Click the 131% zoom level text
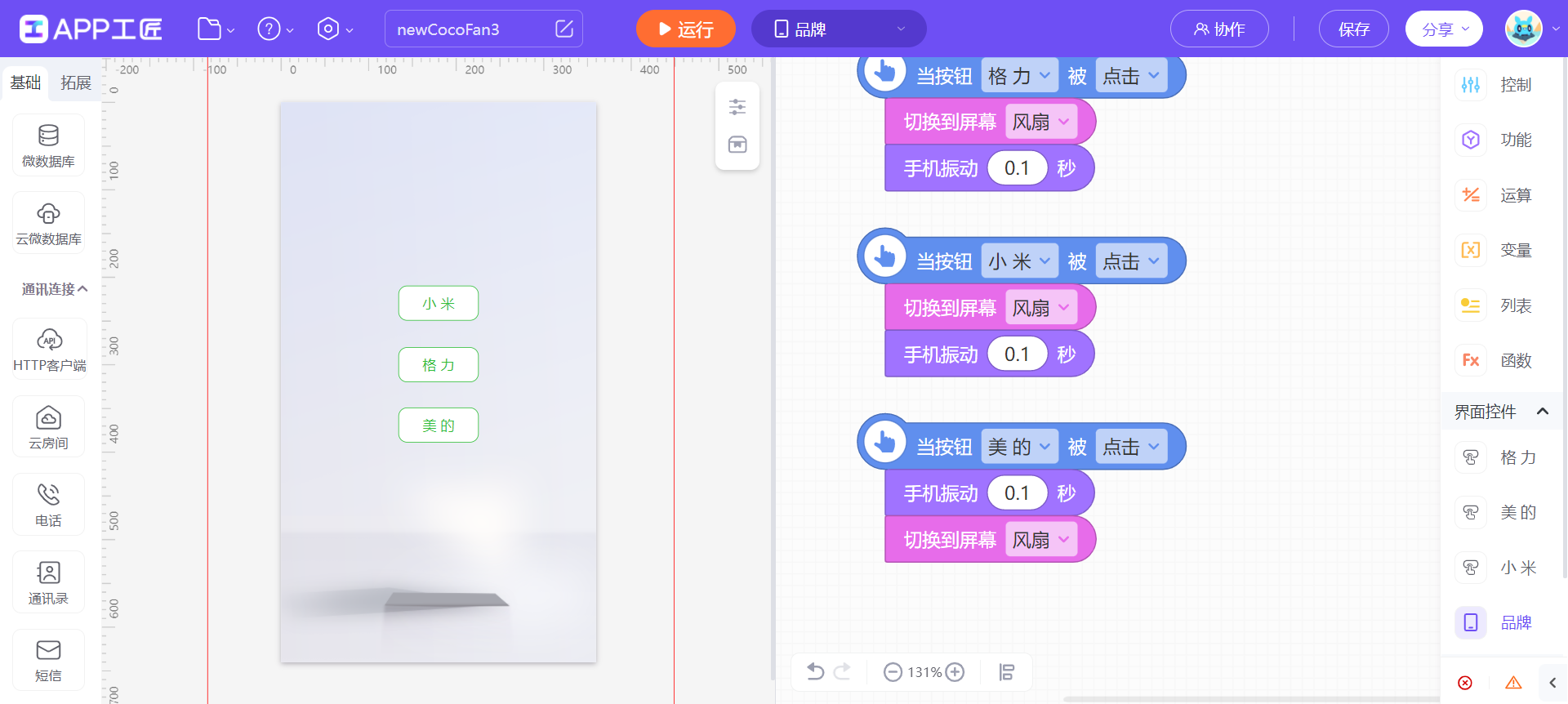This screenshot has width=1568, height=704. (x=924, y=672)
